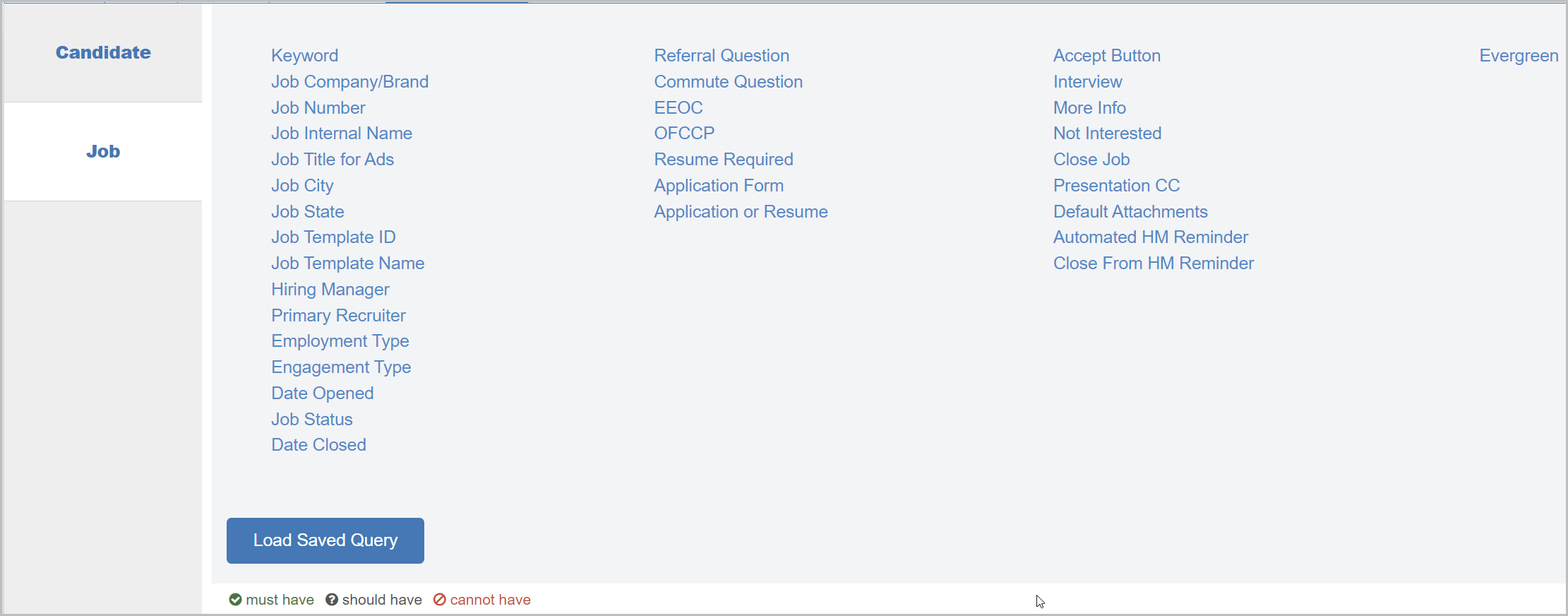Click the Load Saved Query button
1568x616 pixels.
coord(325,540)
